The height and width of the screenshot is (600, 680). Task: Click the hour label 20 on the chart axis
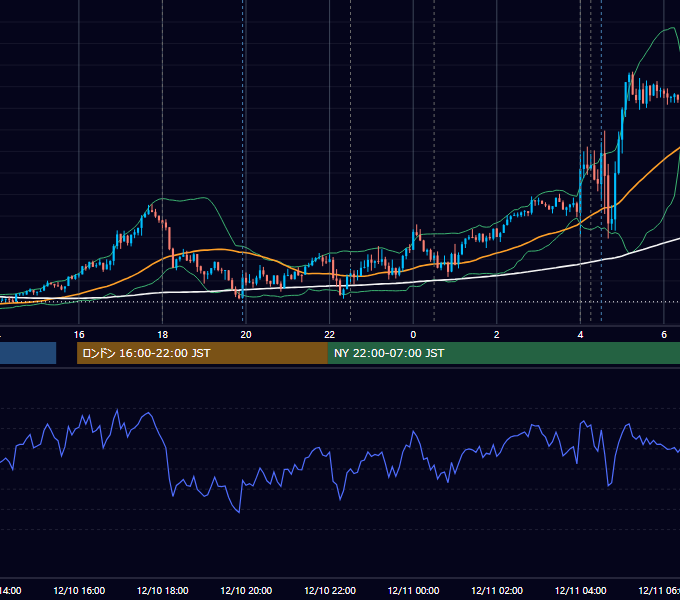(246, 335)
